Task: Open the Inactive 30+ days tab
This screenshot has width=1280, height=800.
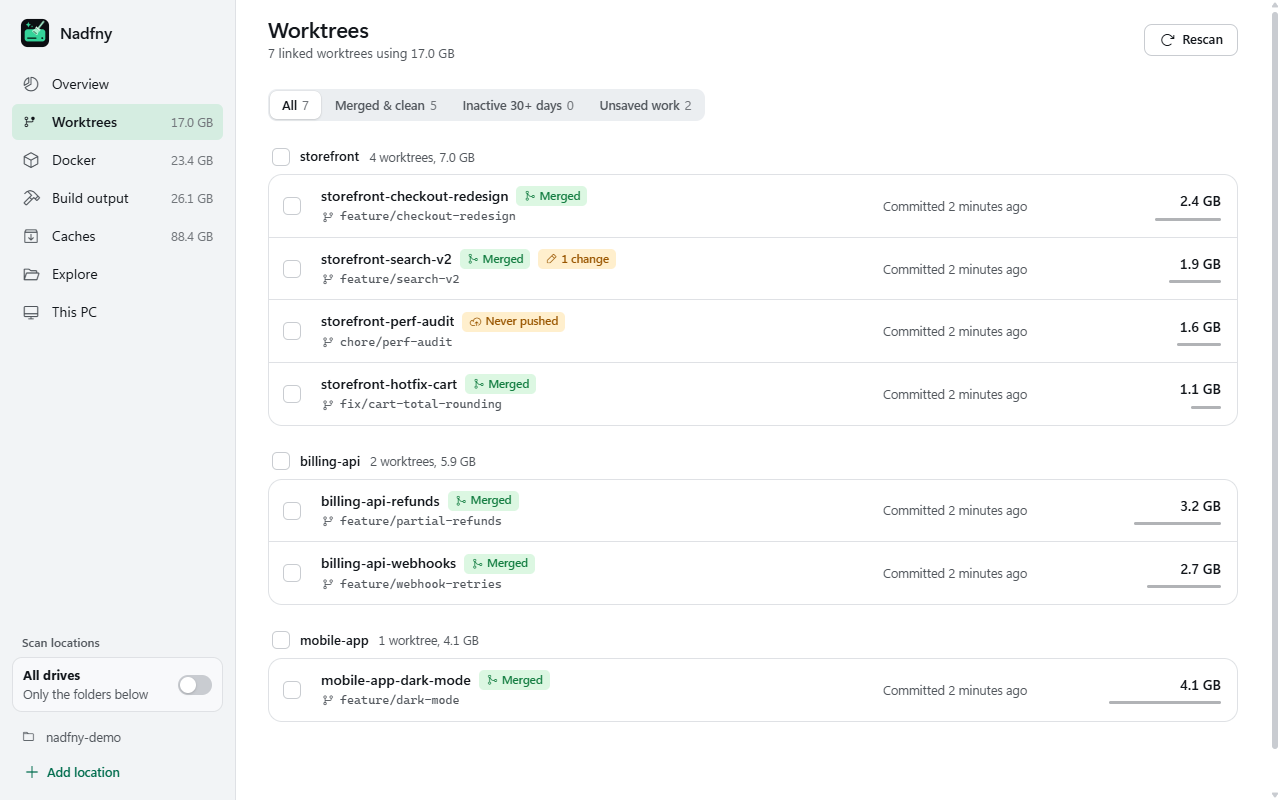Action: point(518,105)
